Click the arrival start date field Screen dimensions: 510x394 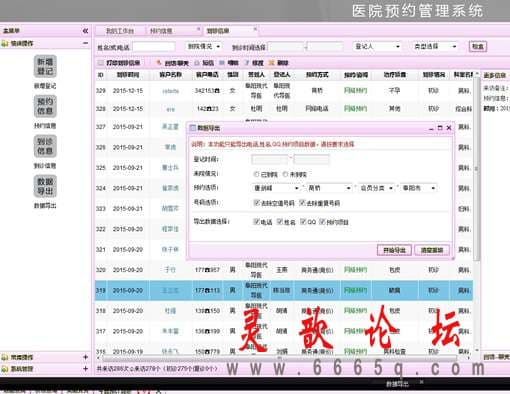[286, 47]
